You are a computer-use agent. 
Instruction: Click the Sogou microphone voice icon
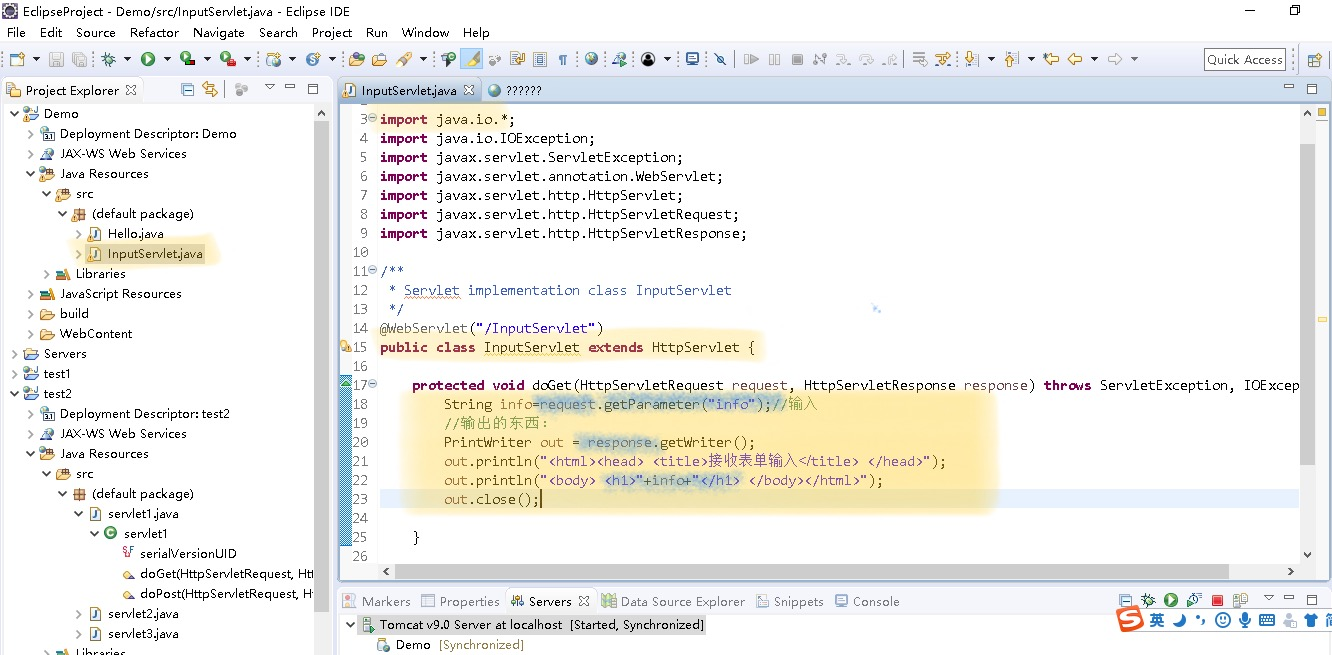pos(1245,620)
